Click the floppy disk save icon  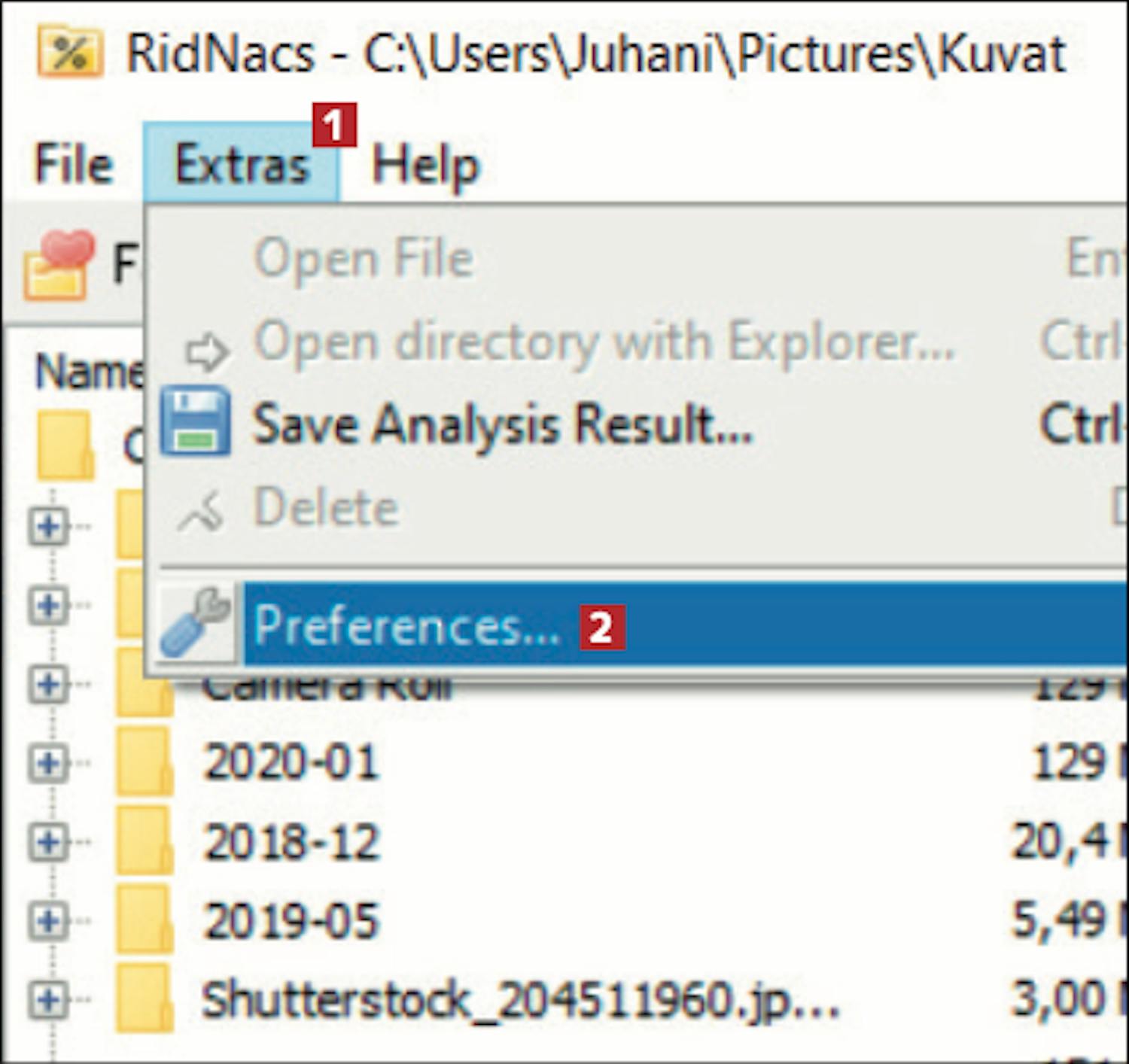196,421
